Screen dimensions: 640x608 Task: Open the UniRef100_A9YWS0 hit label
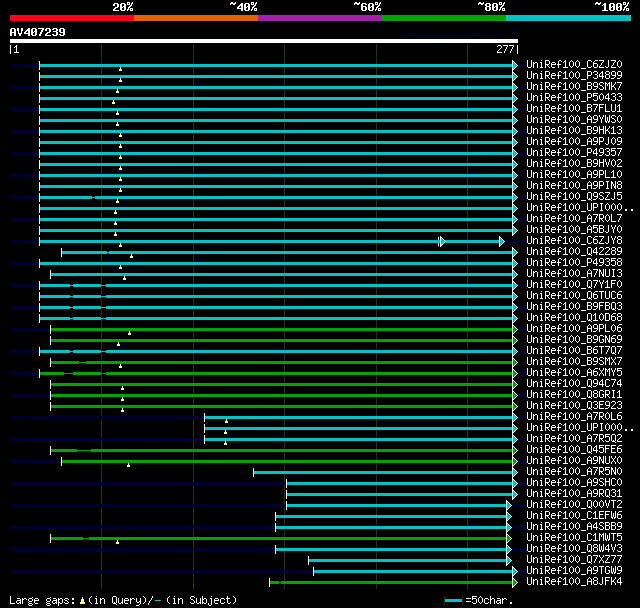(574, 120)
